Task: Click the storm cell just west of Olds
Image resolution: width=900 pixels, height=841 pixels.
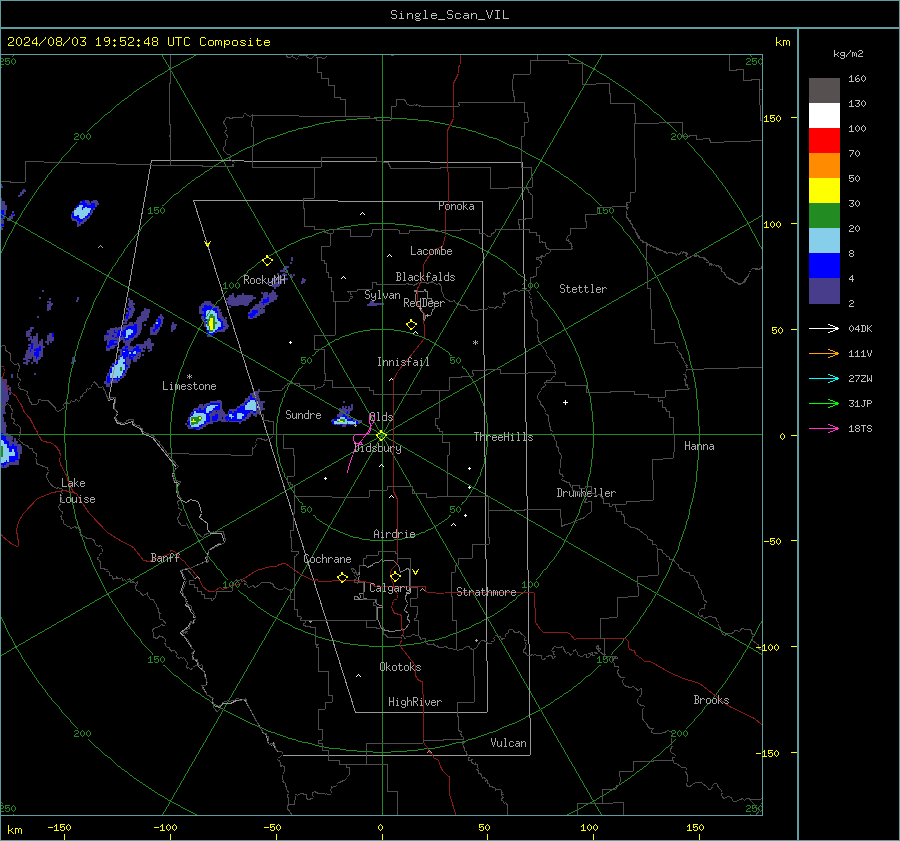Action: tap(344, 418)
